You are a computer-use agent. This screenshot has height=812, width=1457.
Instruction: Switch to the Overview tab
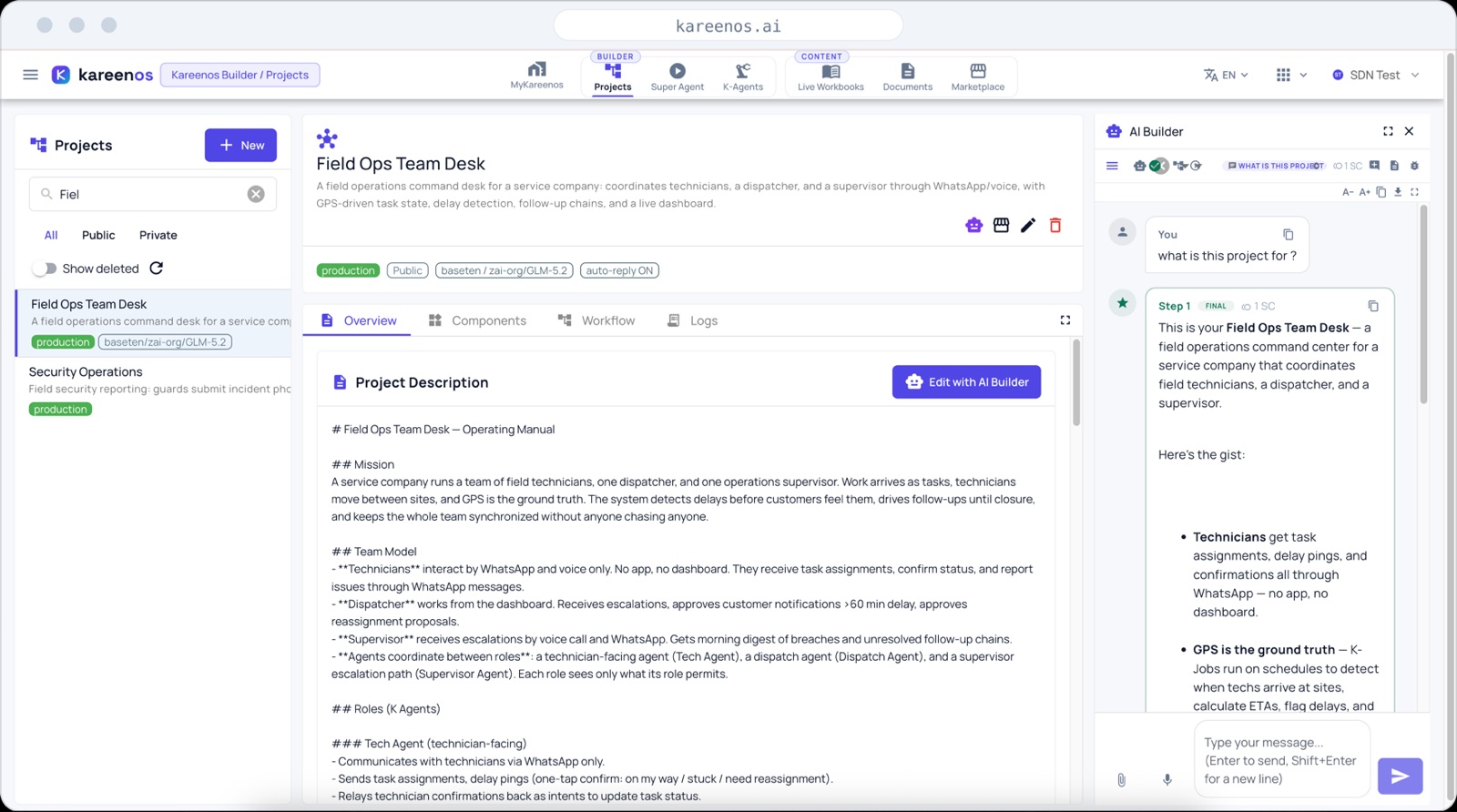click(x=358, y=320)
